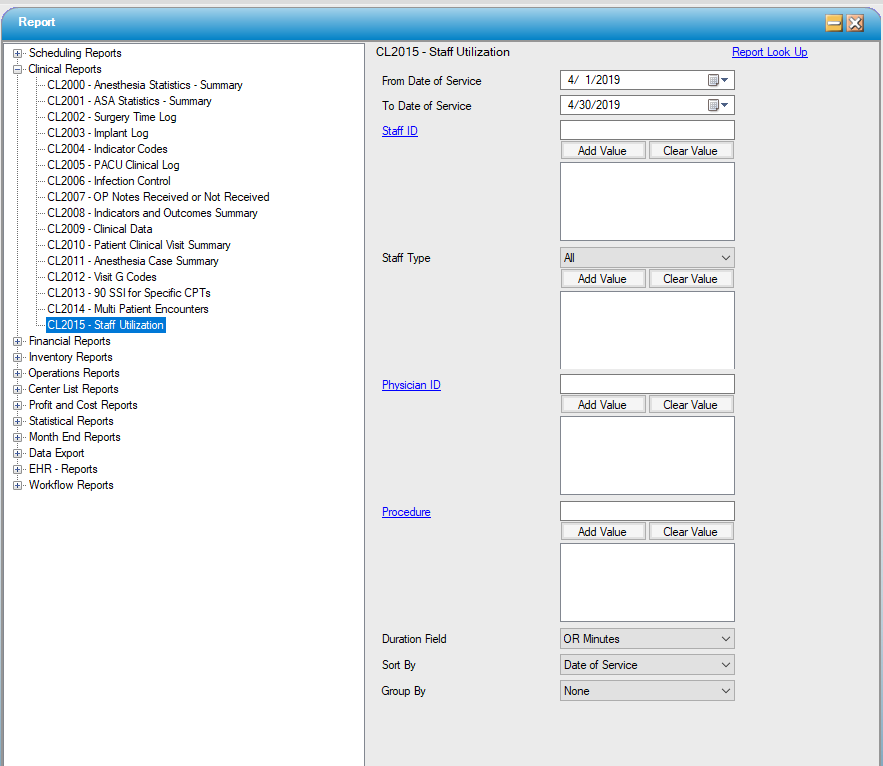Viewport: 883px width, 766px height.
Task: Click the Procedure text input field
Action: pos(646,511)
